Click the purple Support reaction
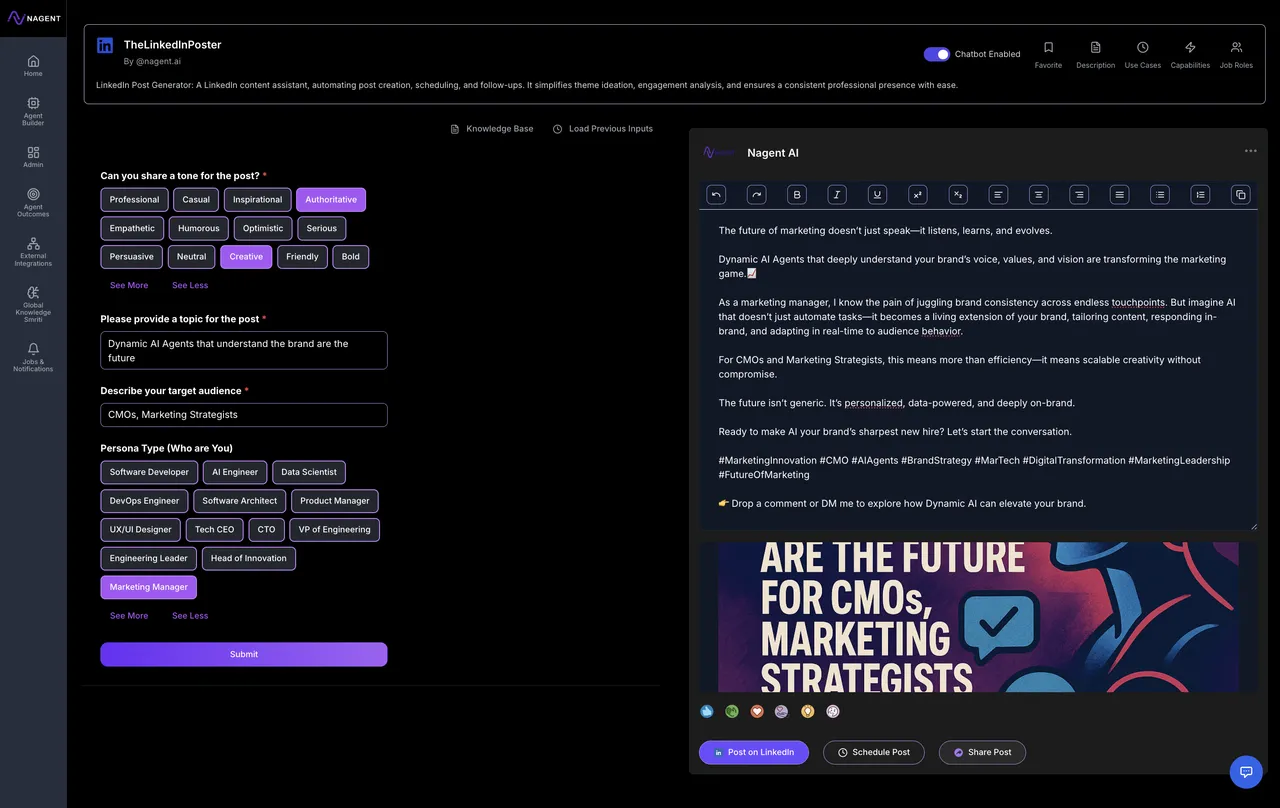 782,712
